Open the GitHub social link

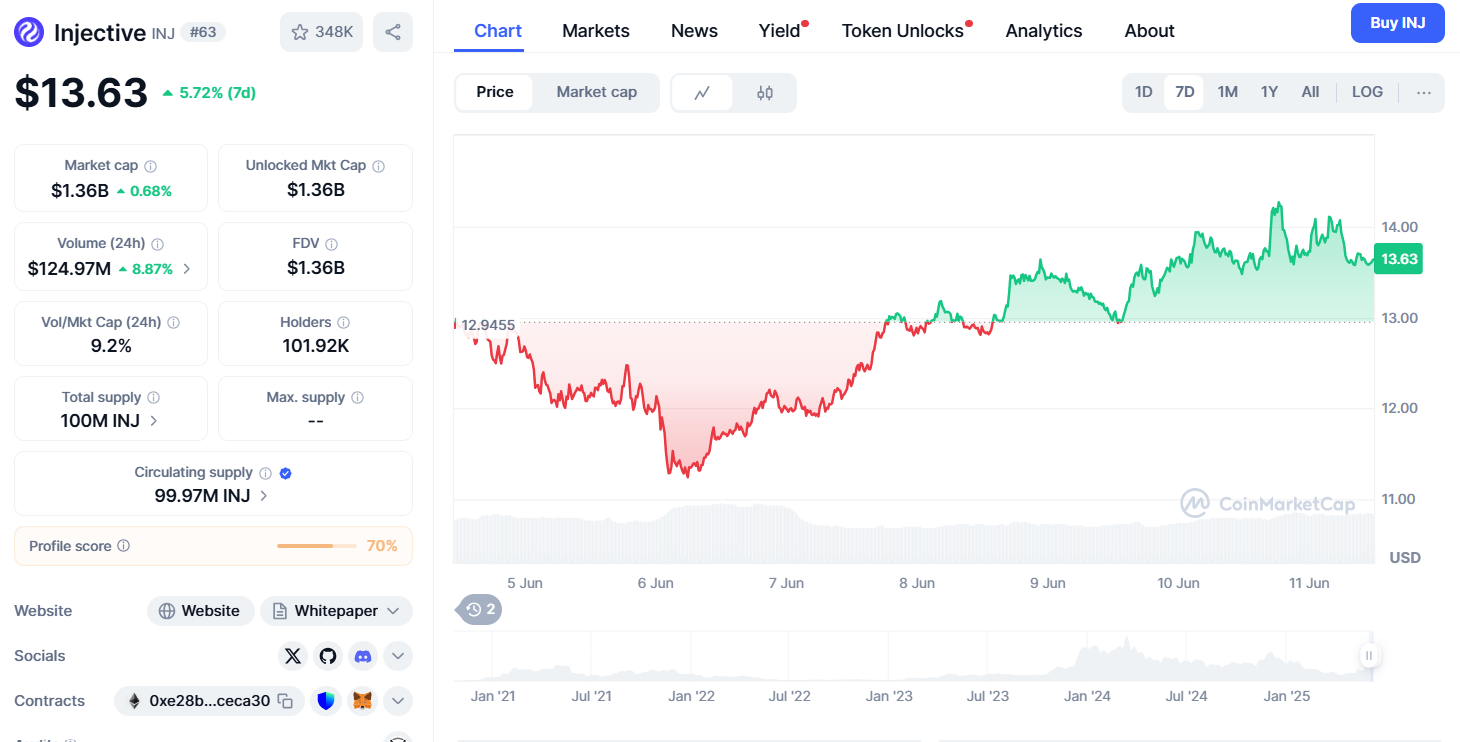(x=328, y=656)
